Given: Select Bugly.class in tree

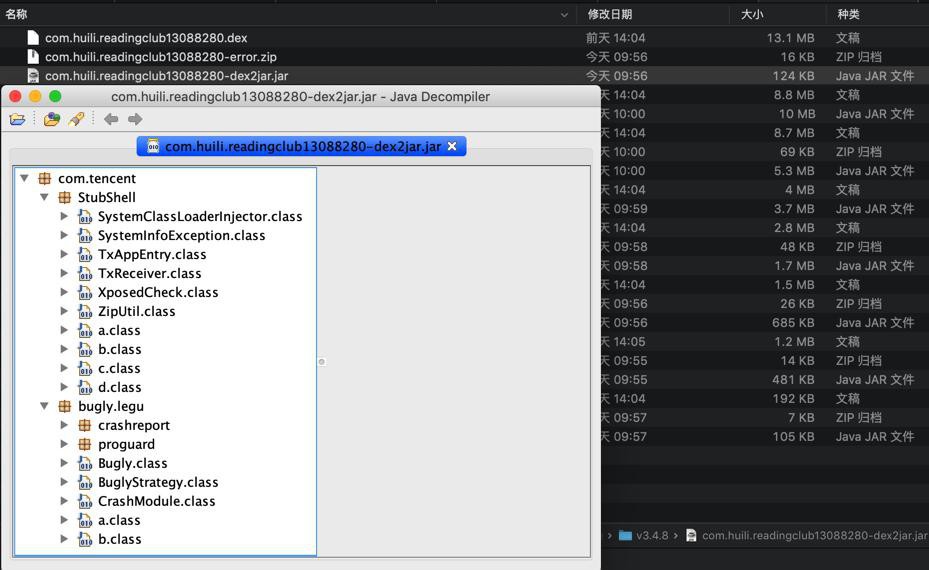Looking at the screenshot, I should 133,463.
